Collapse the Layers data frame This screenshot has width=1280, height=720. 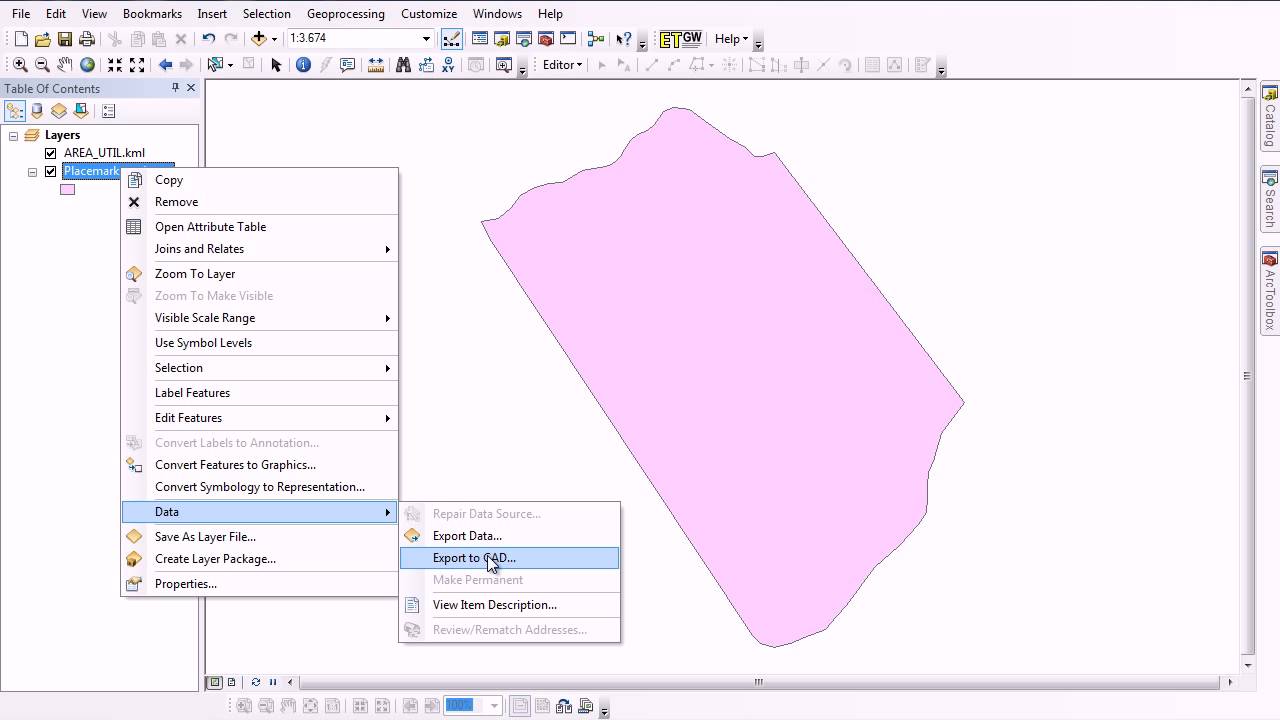tap(14, 135)
